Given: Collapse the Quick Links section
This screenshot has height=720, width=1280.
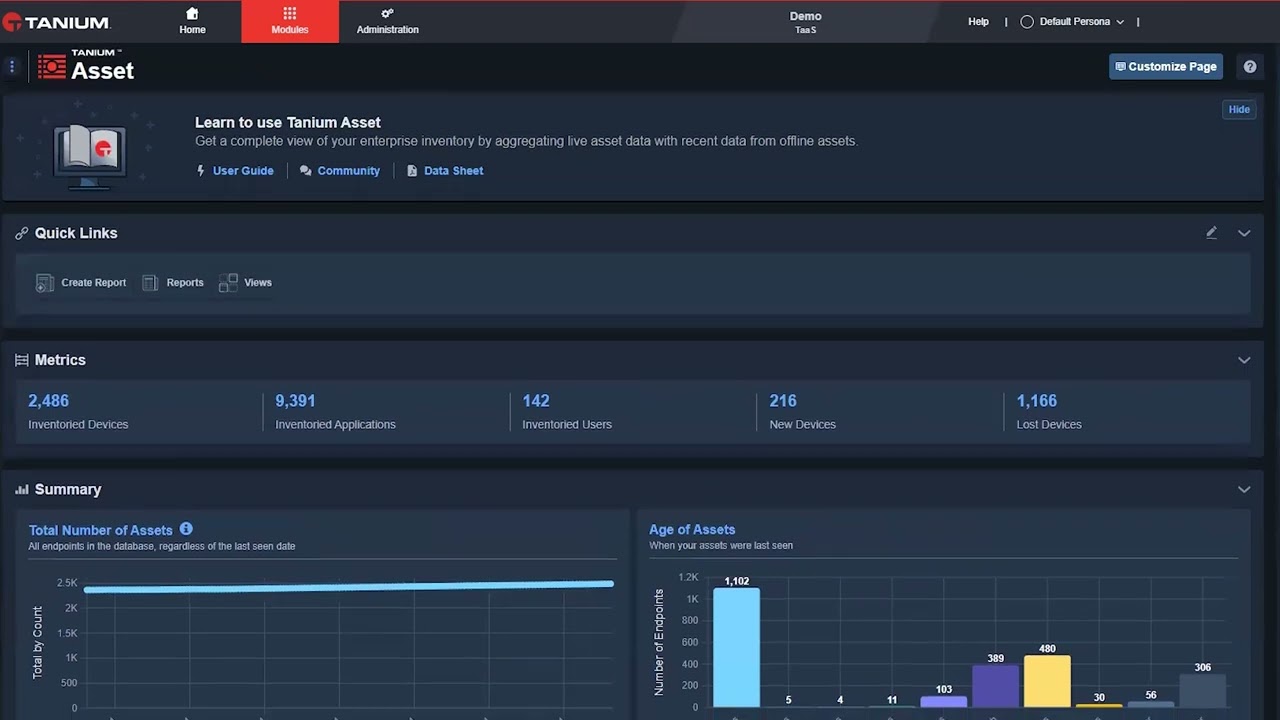Looking at the screenshot, I should point(1244,233).
